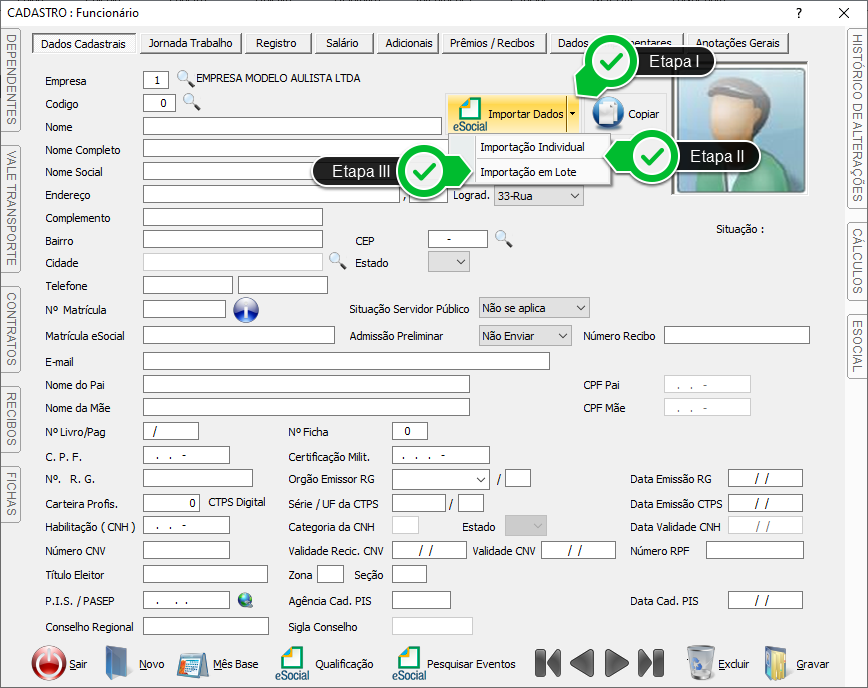Open the Registro tab
The height and width of the screenshot is (688, 868).
point(276,43)
